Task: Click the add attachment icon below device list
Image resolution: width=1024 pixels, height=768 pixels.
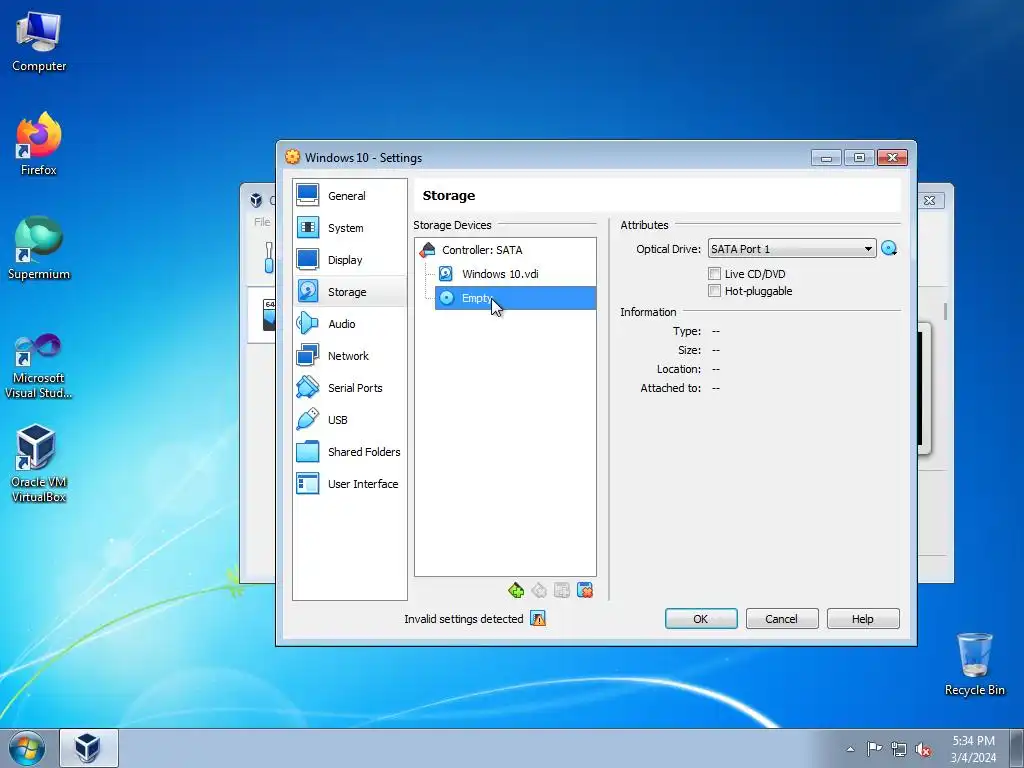Action: tap(562, 590)
